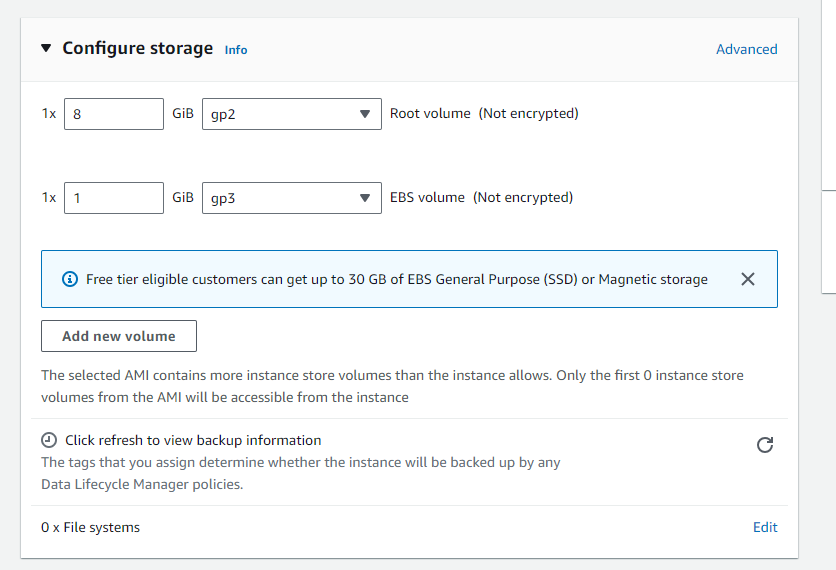
Task: Click the info icon in free tier banner
Action: pyautogui.click(x=69, y=279)
